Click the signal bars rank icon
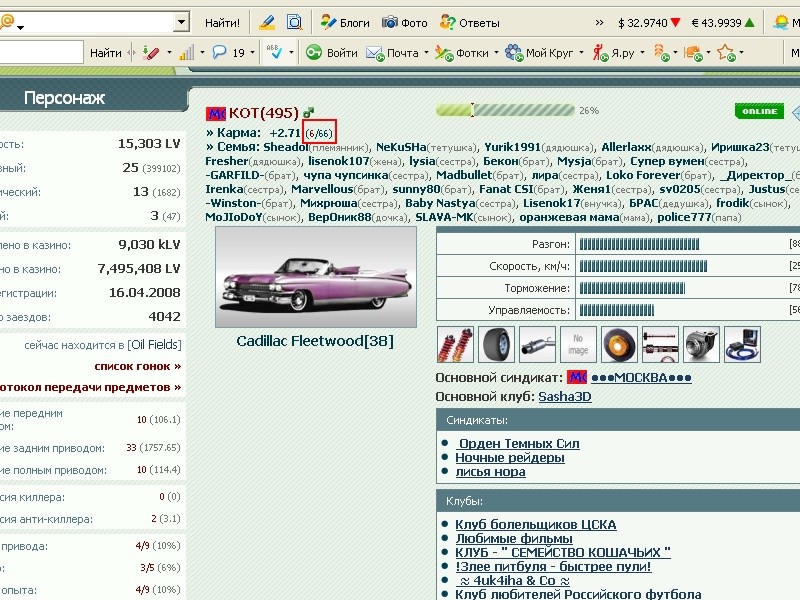800x600 pixels. tap(187, 53)
